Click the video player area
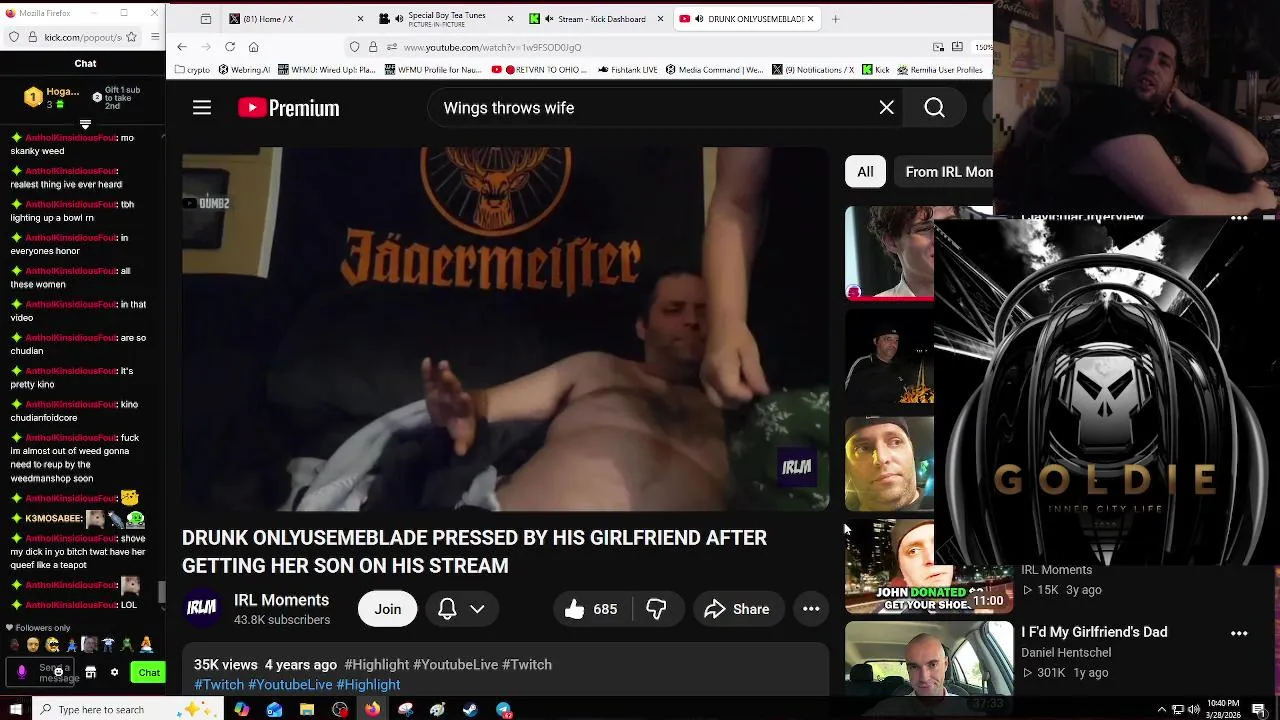Image resolution: width=1280 pixels, height=720 pixels. (x=505, y=329)
